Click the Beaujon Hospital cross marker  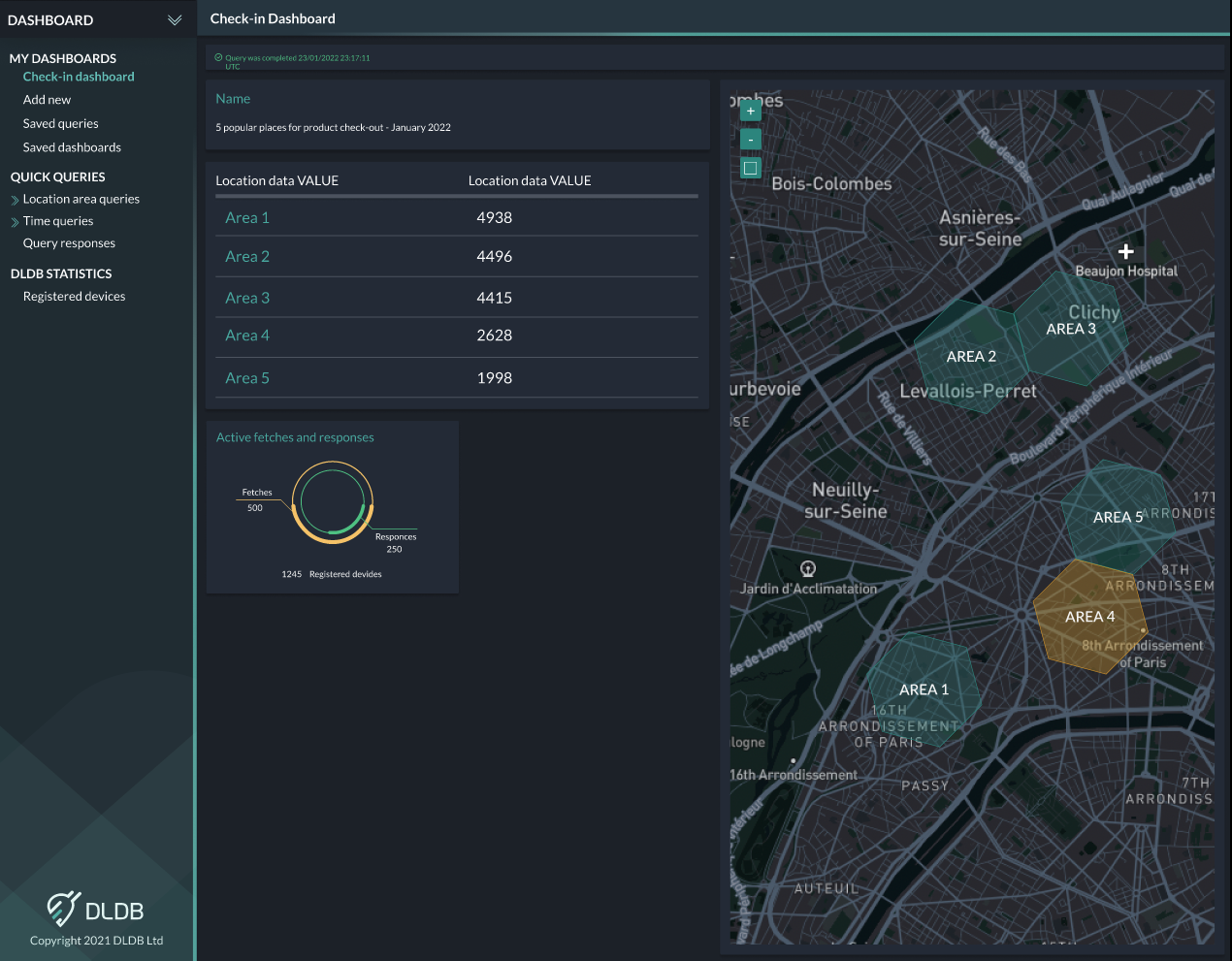[1125, 252]
